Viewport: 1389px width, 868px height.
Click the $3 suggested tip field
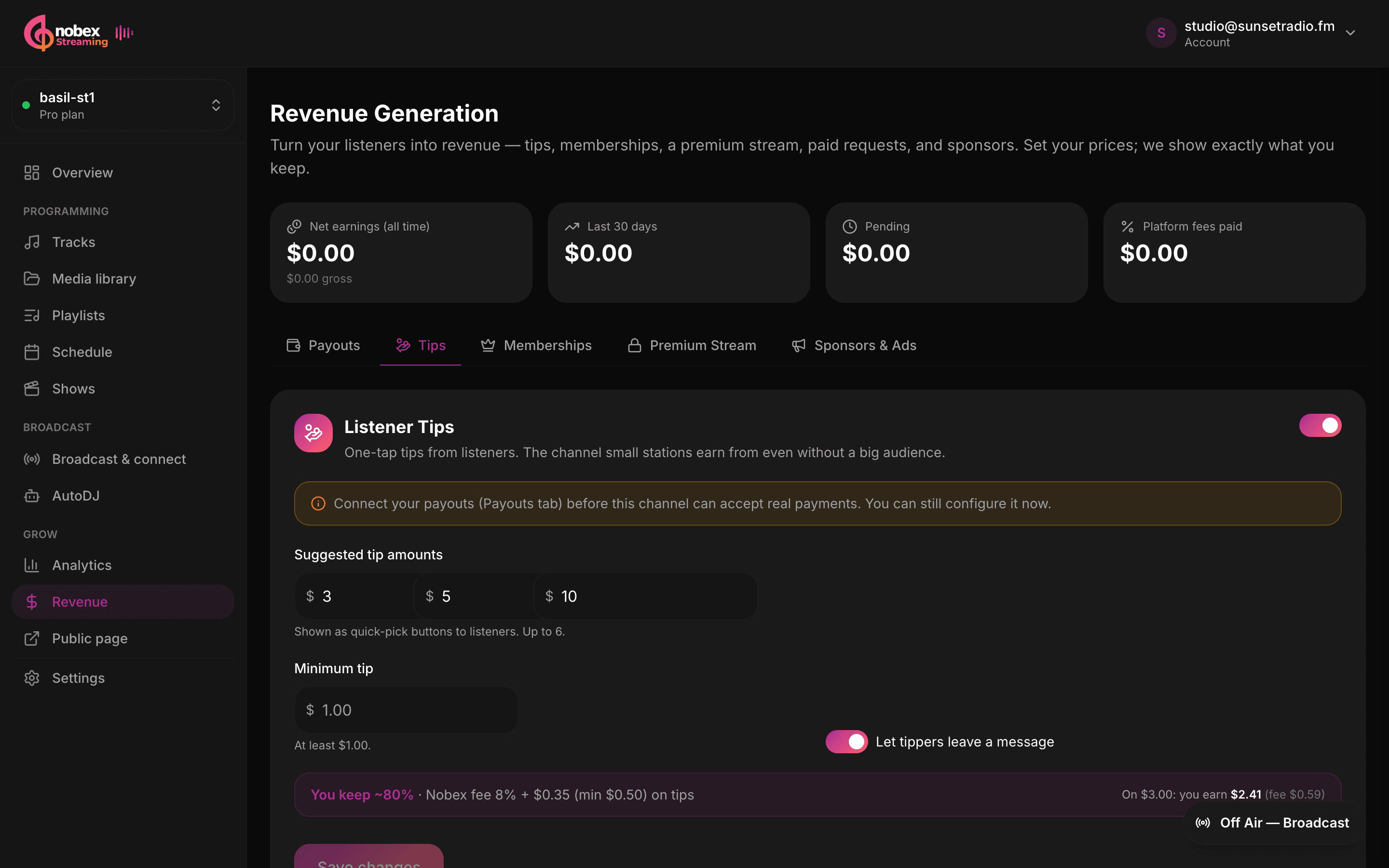pos(354,597)
